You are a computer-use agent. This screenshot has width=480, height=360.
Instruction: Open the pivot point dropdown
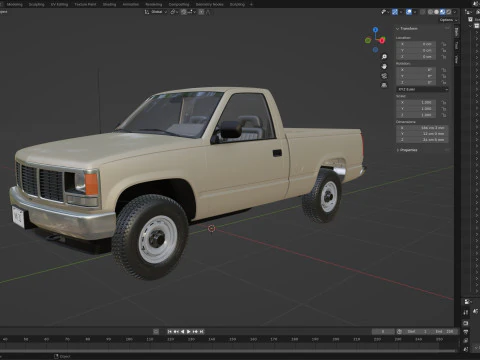tap(175, 12)
